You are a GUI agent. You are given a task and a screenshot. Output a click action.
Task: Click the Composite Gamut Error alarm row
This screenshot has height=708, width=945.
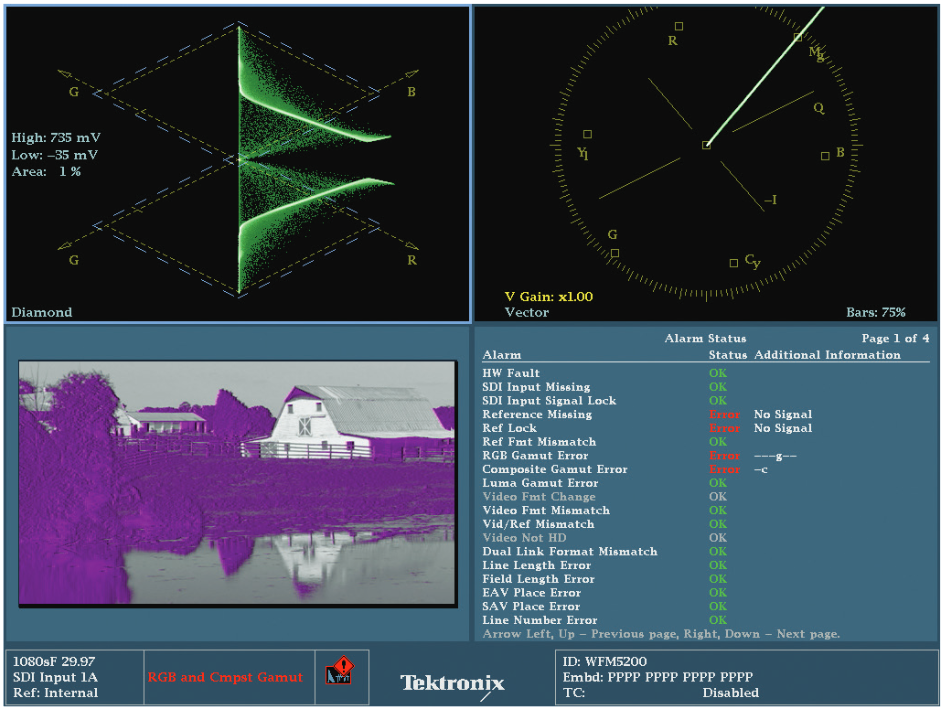tap(705, 469)
